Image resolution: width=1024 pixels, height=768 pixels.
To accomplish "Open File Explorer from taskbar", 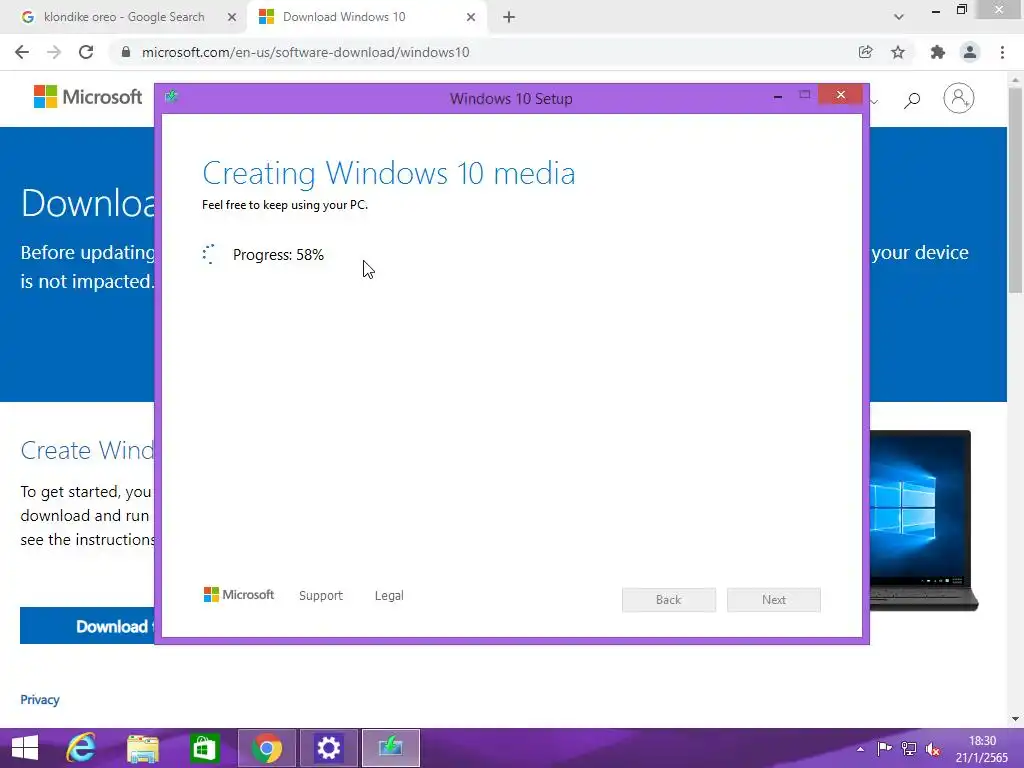I will point(142,748).
